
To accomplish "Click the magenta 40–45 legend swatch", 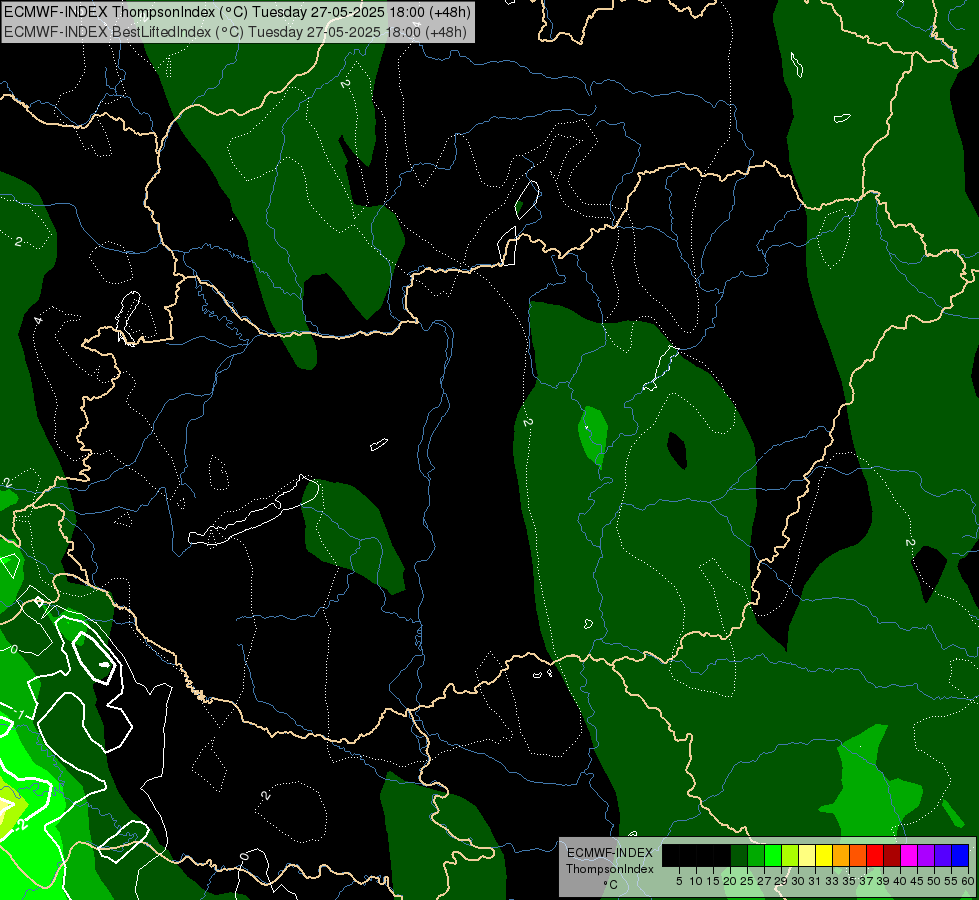I will 909,855.
